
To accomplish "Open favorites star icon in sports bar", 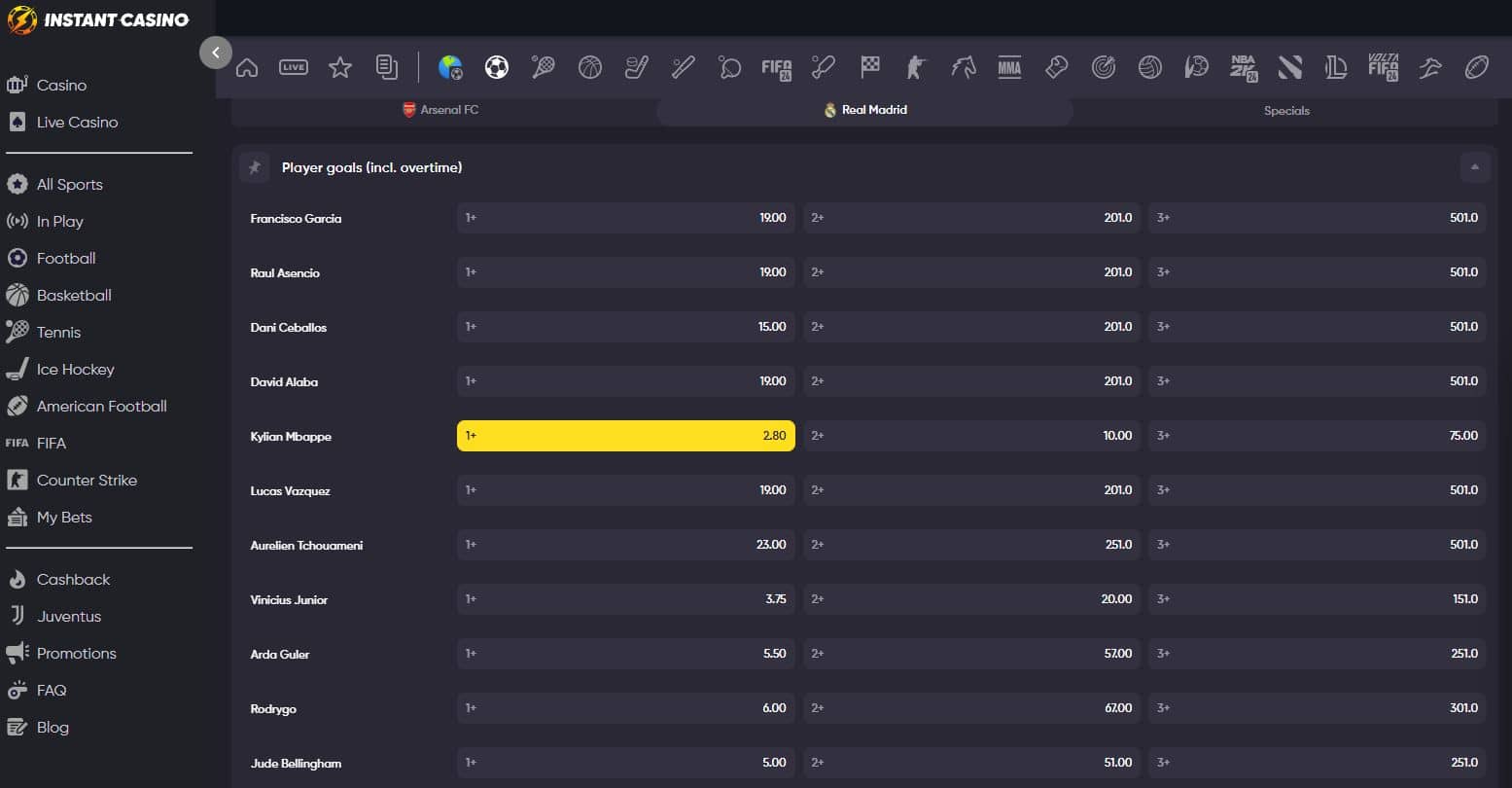I will [x=340, y=67].
